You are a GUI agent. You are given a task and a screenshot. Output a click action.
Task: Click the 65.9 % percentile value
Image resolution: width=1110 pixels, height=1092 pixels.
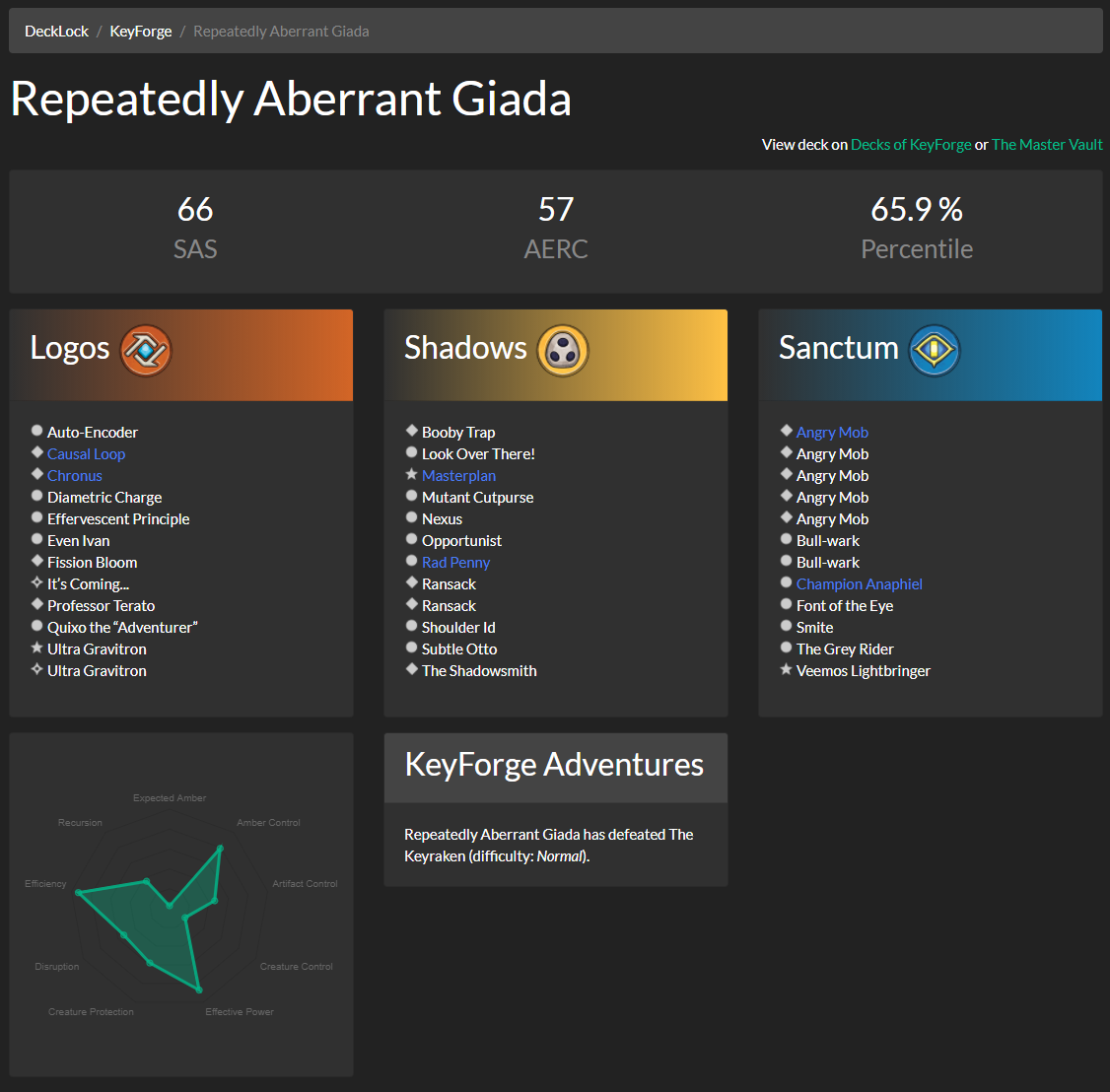[x=917, y=210]
